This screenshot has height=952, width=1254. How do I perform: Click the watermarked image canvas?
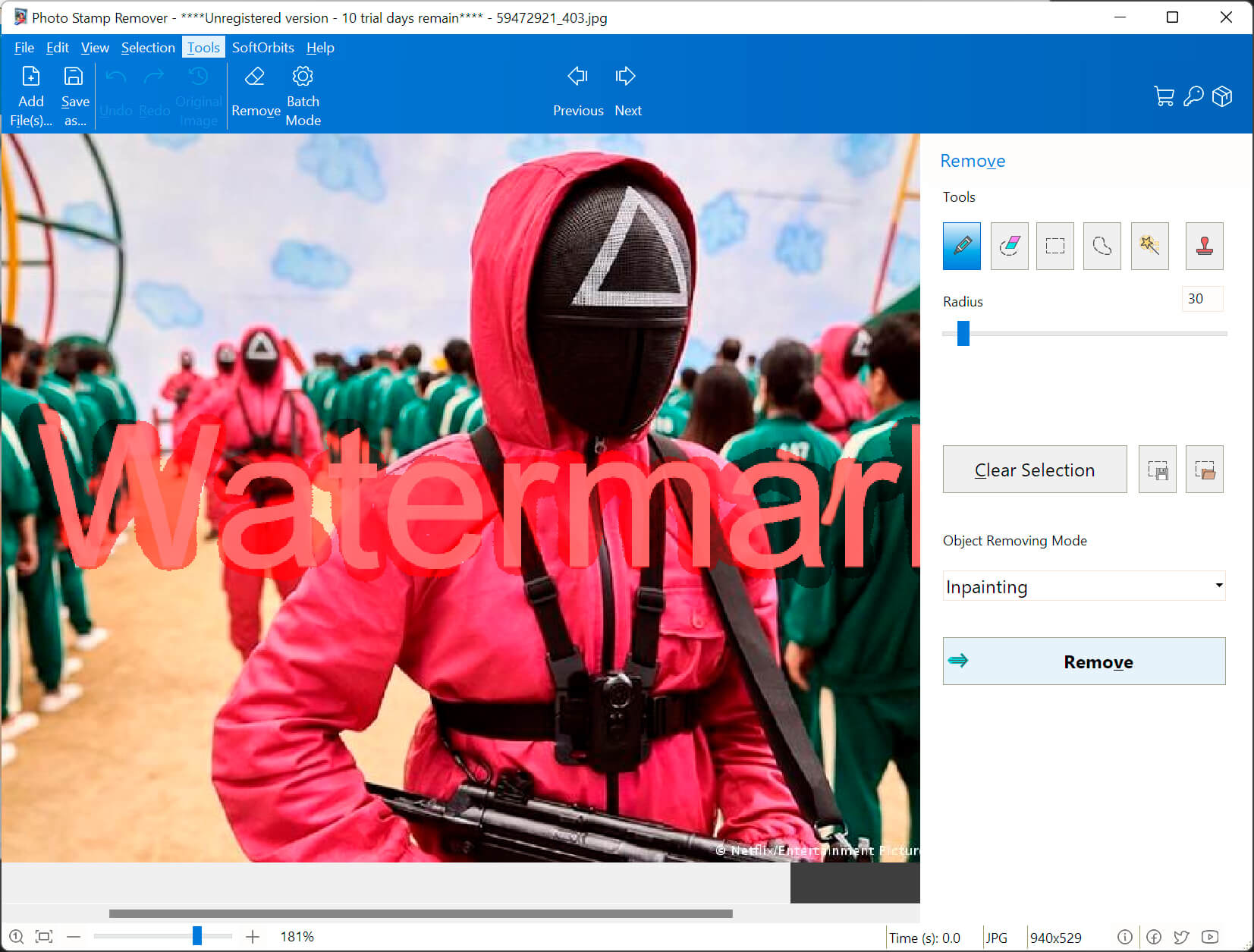[460, 498]
